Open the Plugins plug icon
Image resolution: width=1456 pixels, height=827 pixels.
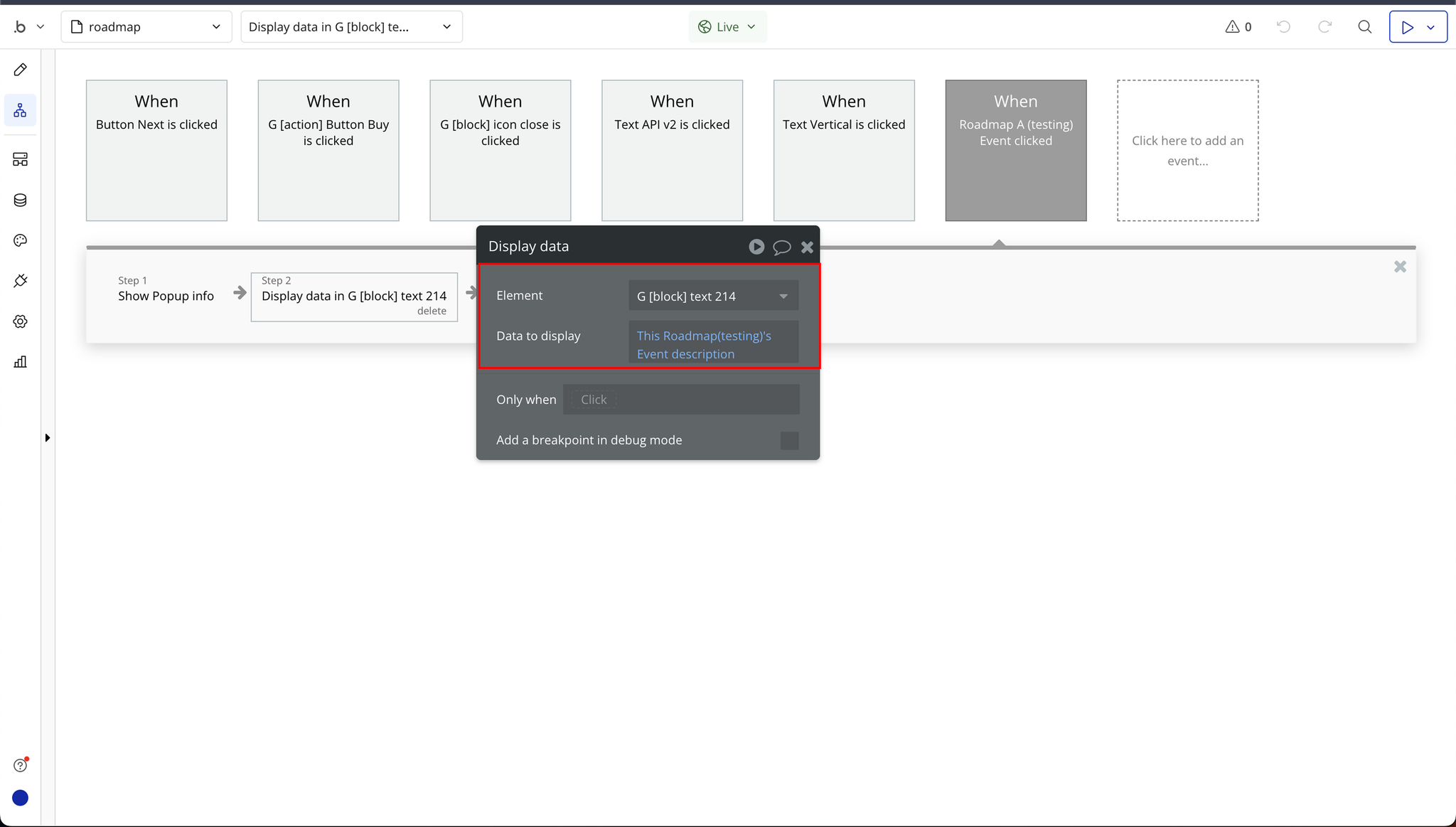[x=20, y=281]
